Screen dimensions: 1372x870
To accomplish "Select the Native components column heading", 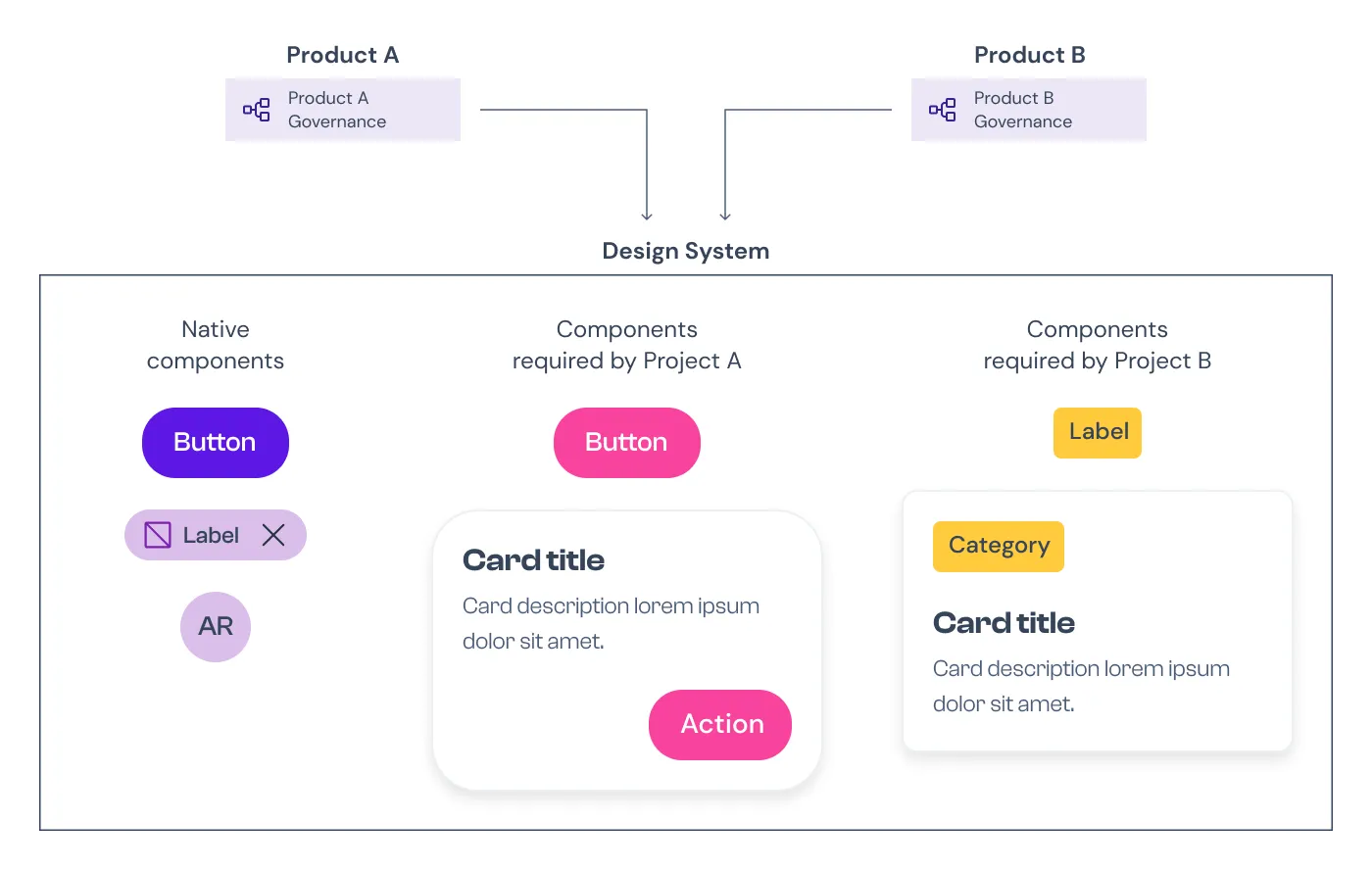I will tap(216, 345).
